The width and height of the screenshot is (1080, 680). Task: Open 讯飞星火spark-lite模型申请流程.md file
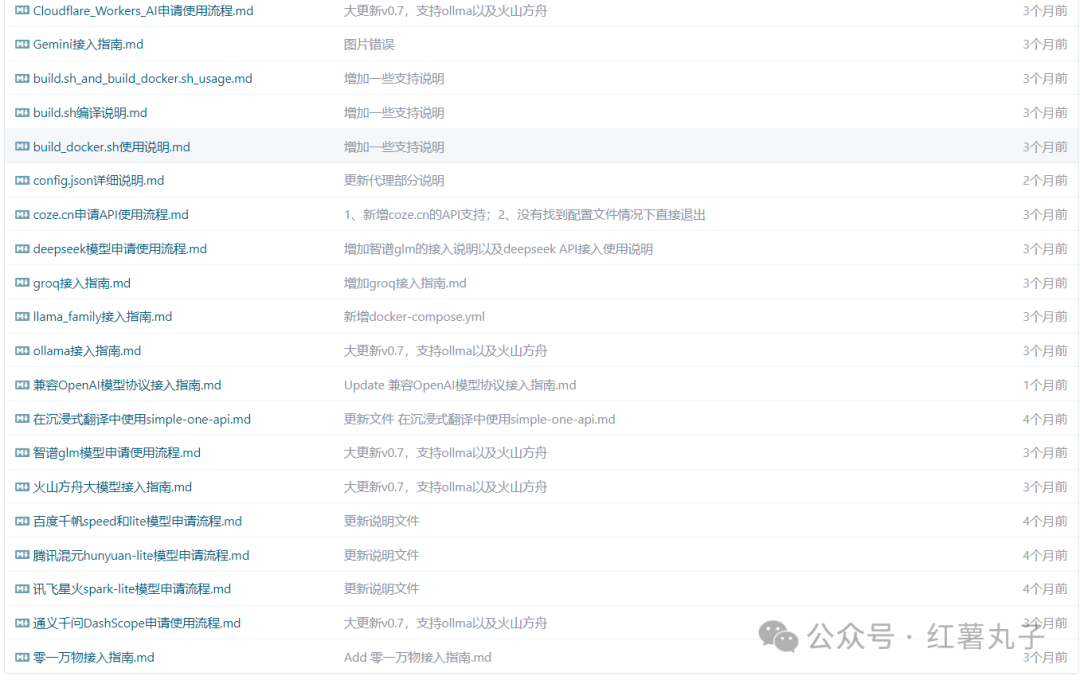tap(132, 589)
